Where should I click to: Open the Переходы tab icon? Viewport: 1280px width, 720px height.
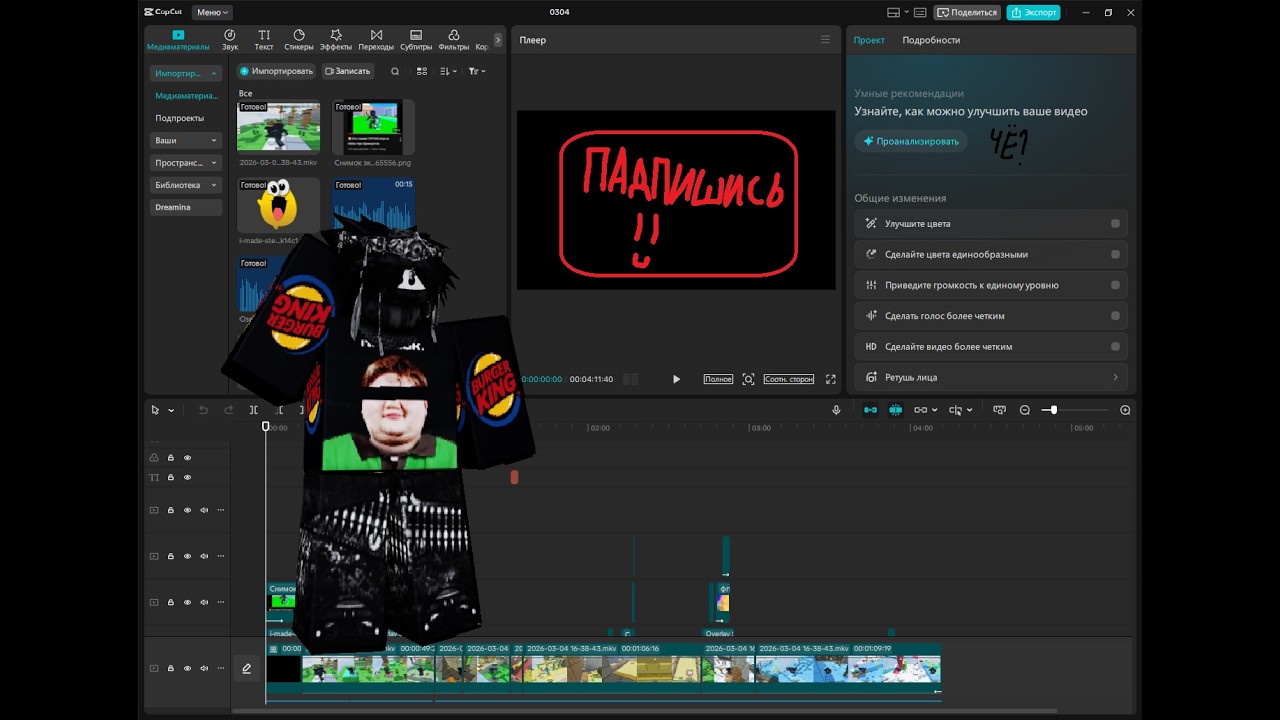point(376,35)
